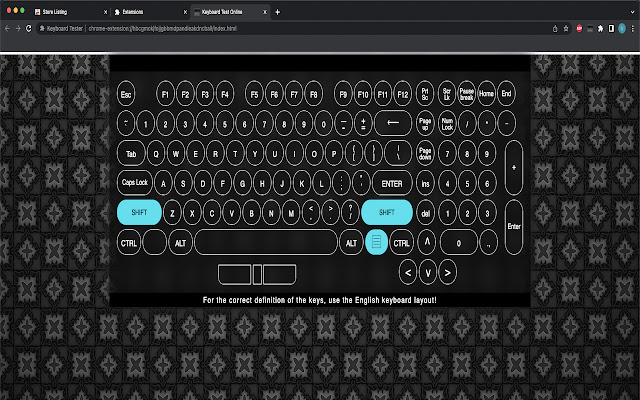Click the right CTRL key

[402, 242]
